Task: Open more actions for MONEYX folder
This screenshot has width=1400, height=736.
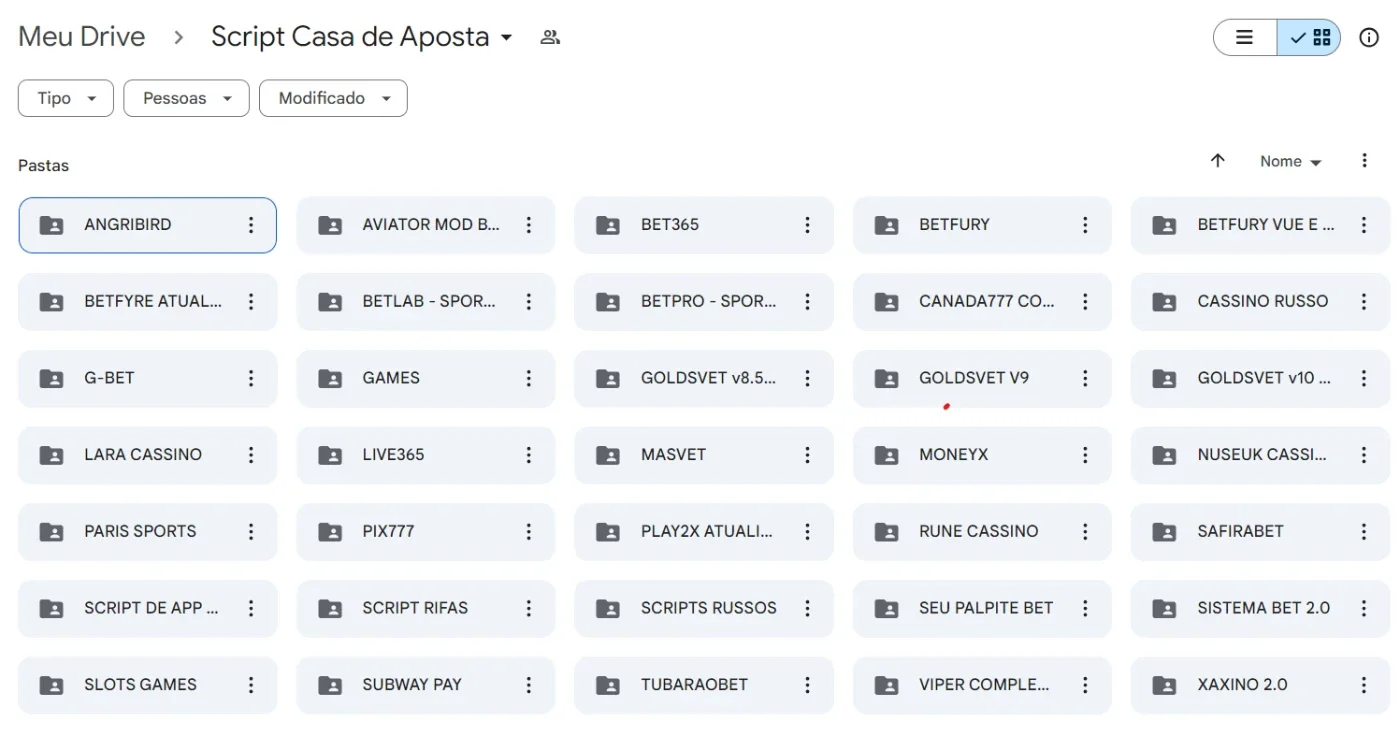Action: click(x=1085, y=455)
